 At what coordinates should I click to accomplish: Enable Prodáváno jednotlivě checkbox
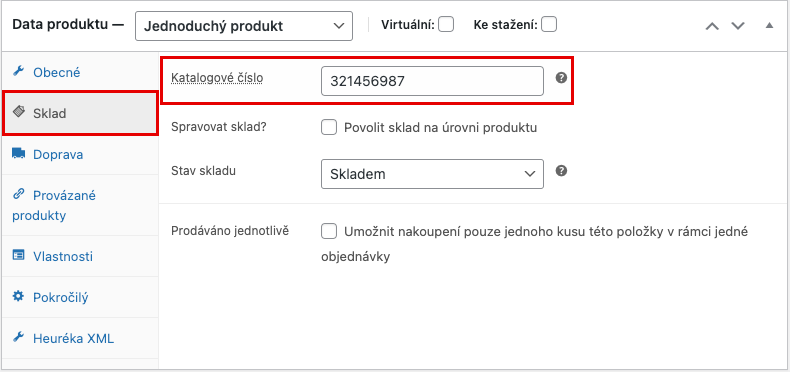click(x=329, y=231)
